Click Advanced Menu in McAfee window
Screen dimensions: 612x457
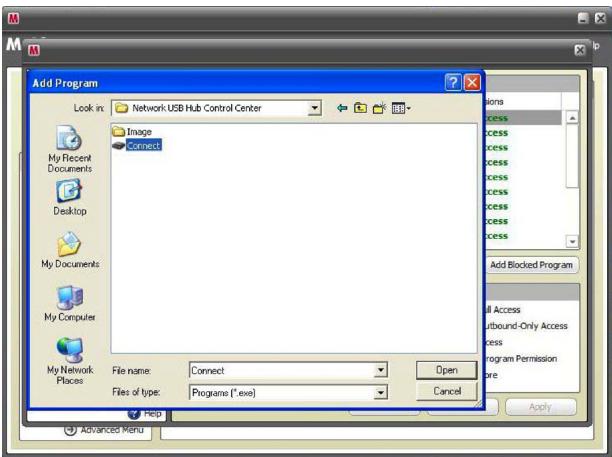(x=104, y=430)
